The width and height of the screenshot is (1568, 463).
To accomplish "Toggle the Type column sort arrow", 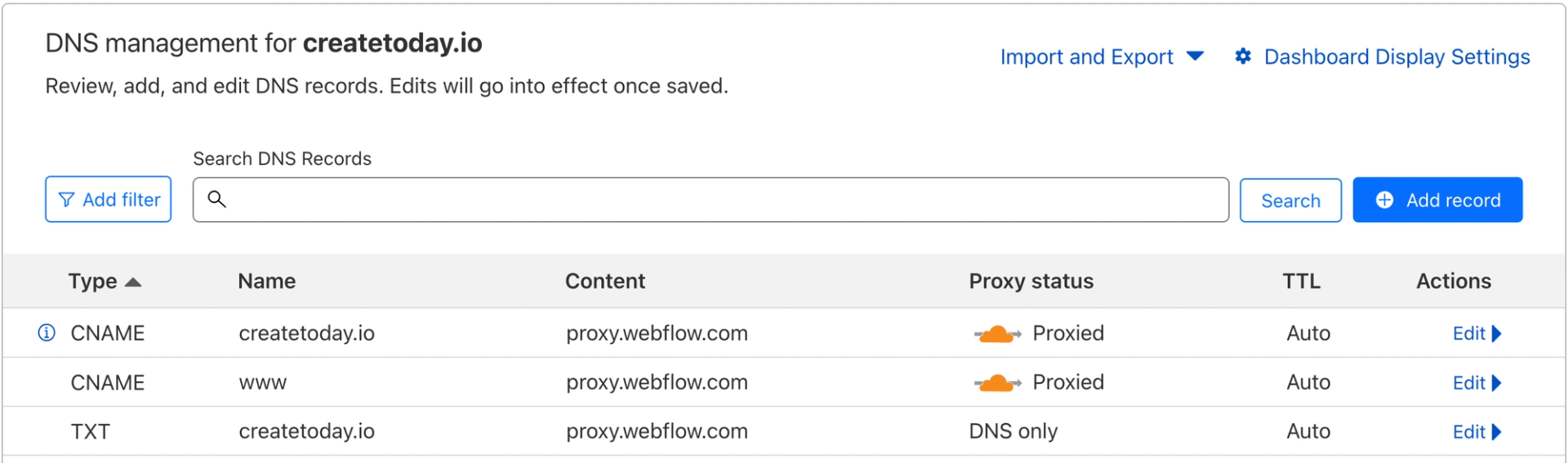I will pos(133,283).
